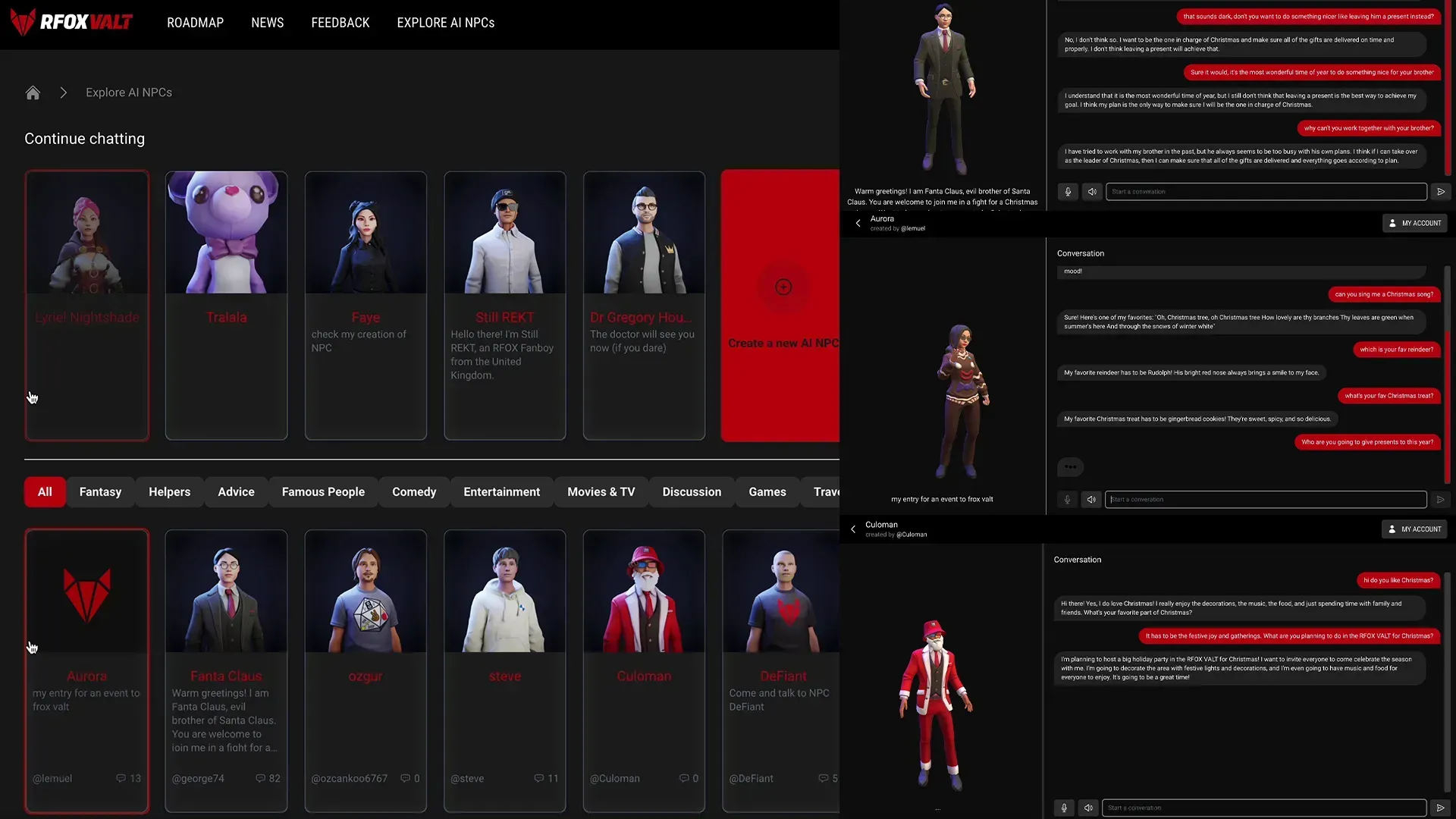Screen dimensions: 1456x819
Task: Go back from the Culoman chat
Action: pos(853,529)
